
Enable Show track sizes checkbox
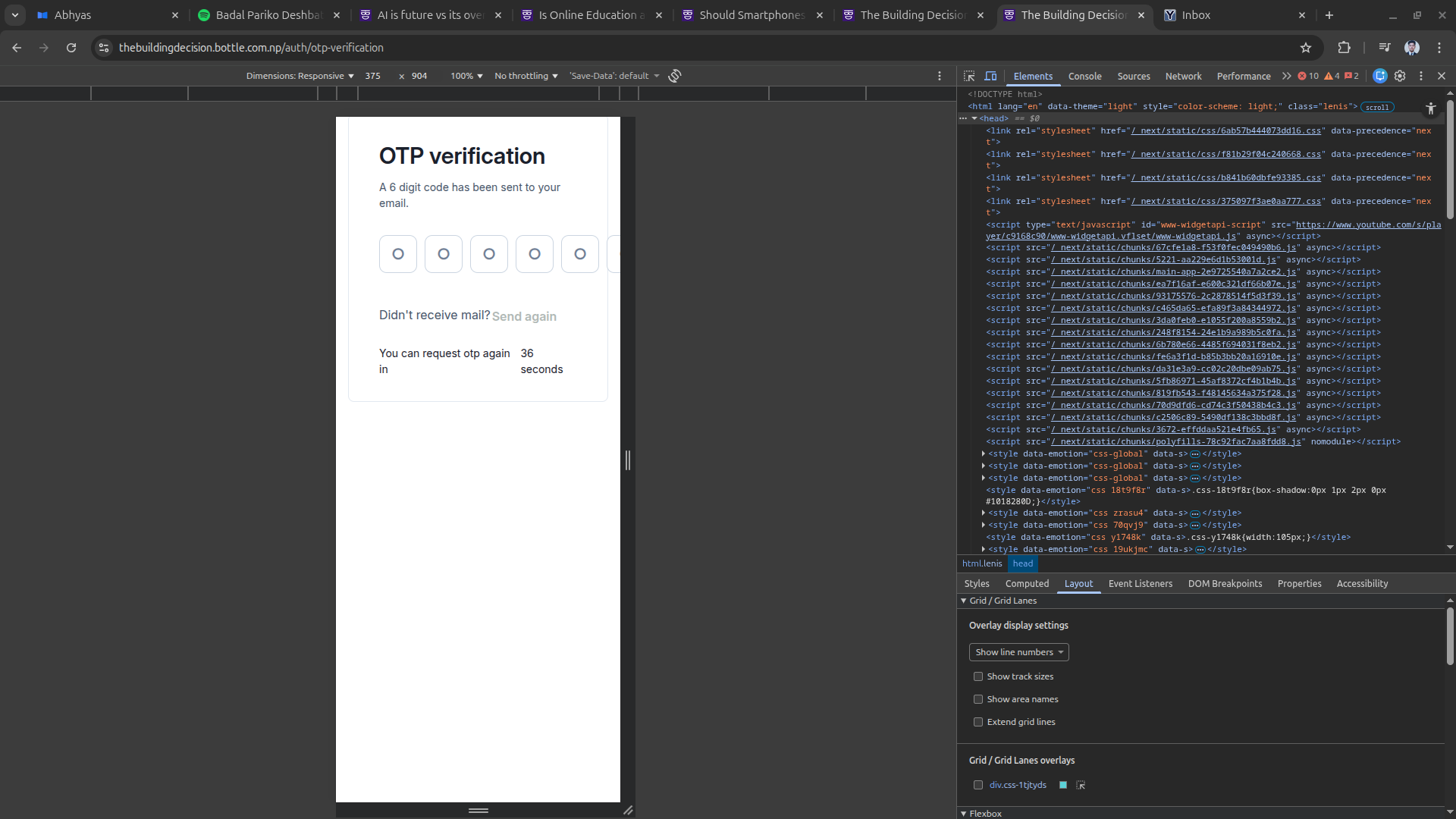tap(978, 676)
